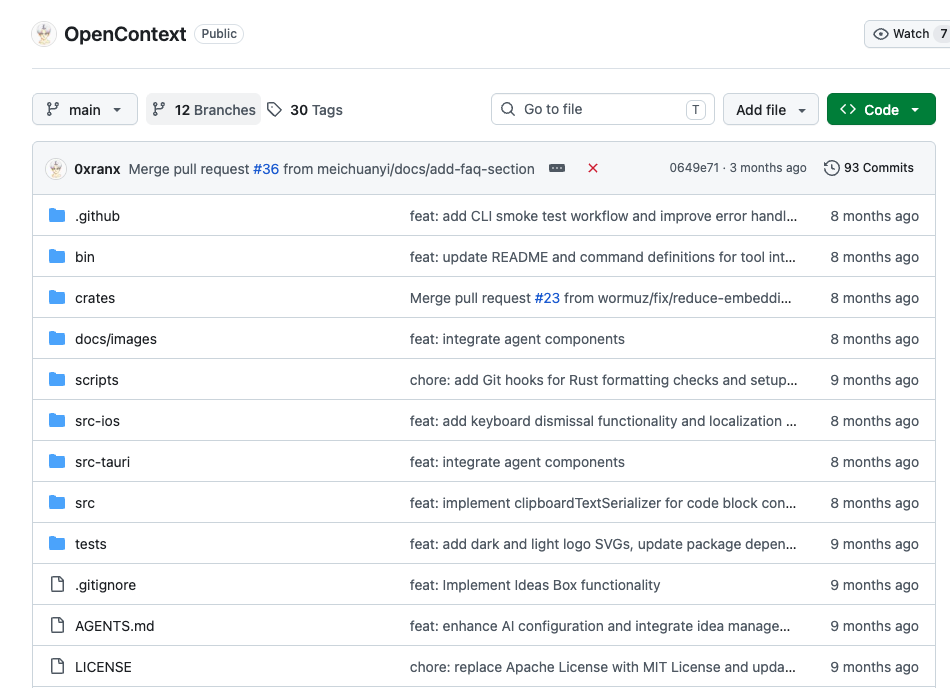
Task: Open the main branch dropdown
Action: [85, 110]
